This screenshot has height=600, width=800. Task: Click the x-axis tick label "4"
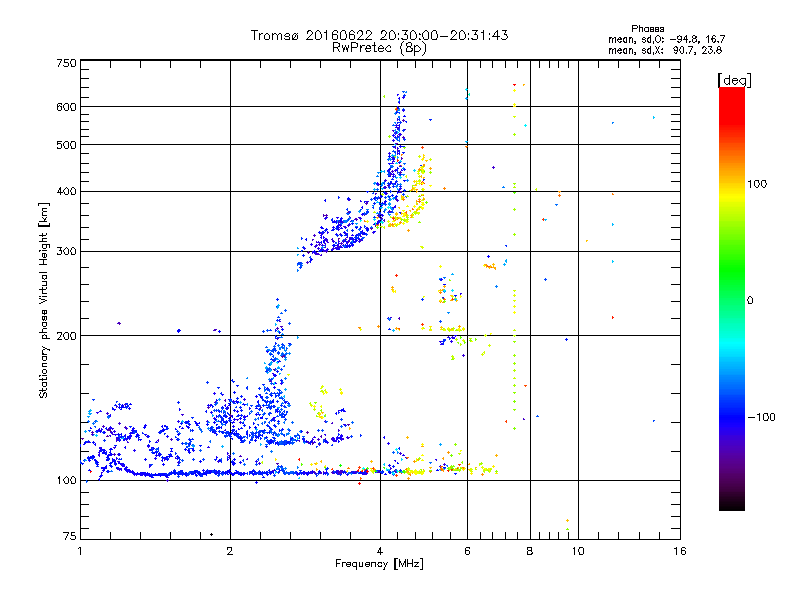380,551
